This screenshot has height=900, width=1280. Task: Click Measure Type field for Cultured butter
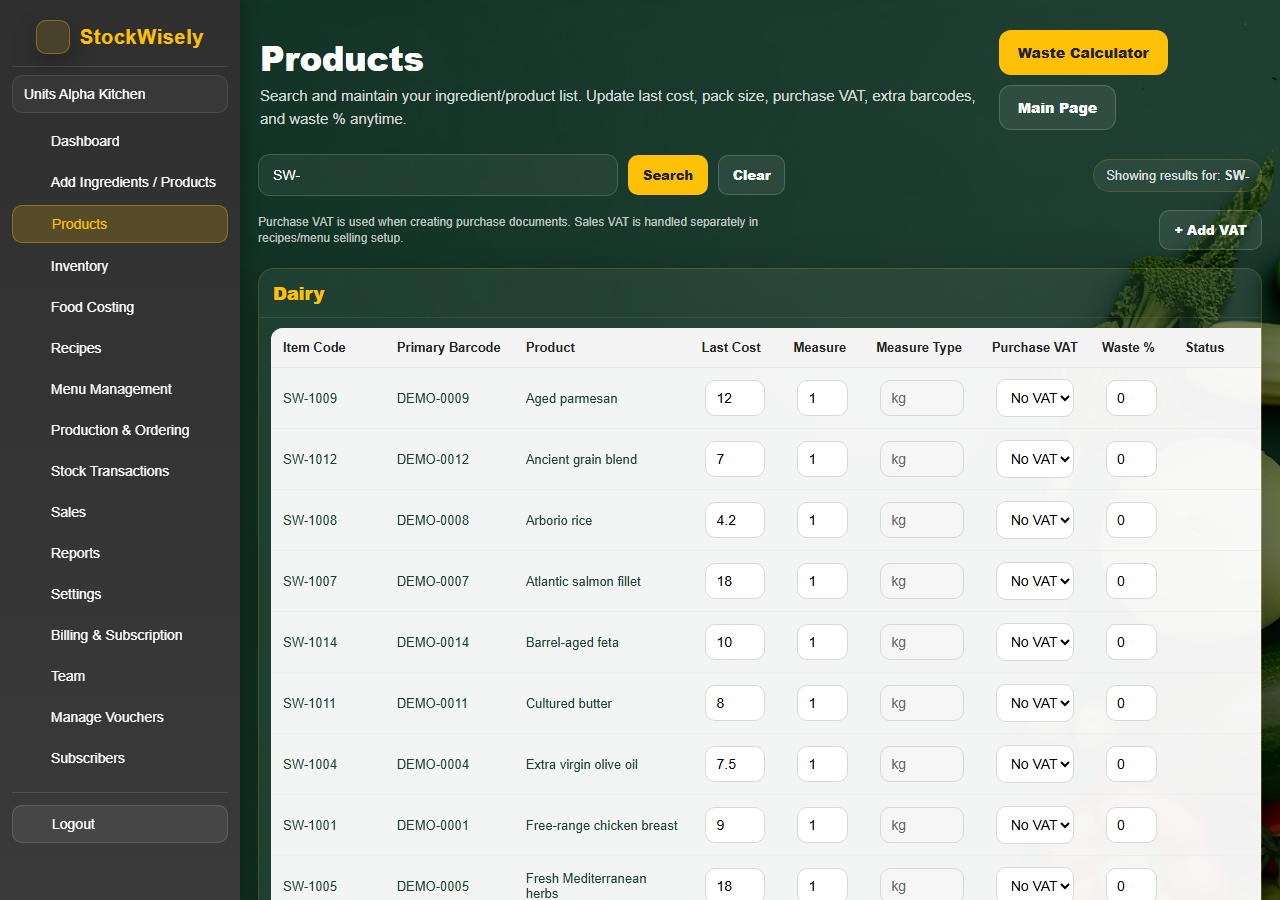click(x=922, y=703)
